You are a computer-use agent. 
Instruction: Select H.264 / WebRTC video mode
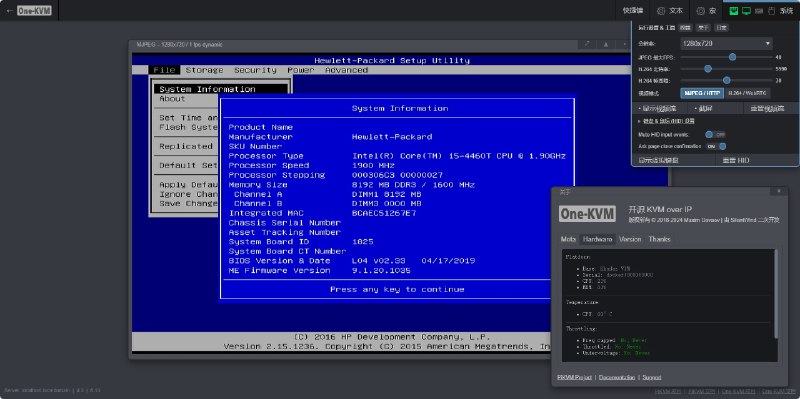(x=747, y=93)
